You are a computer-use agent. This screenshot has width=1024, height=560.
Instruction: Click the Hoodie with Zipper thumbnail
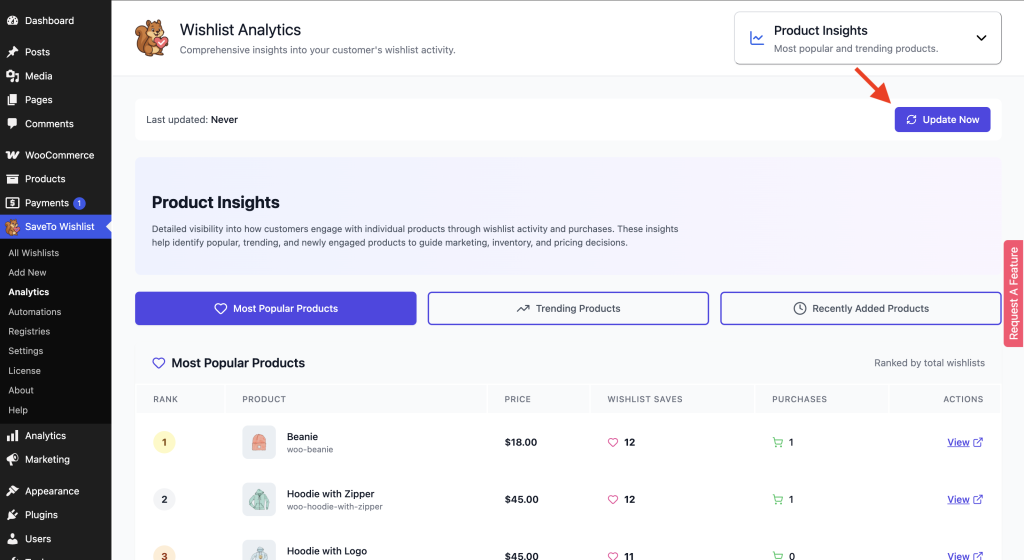[x=259, y=500]
